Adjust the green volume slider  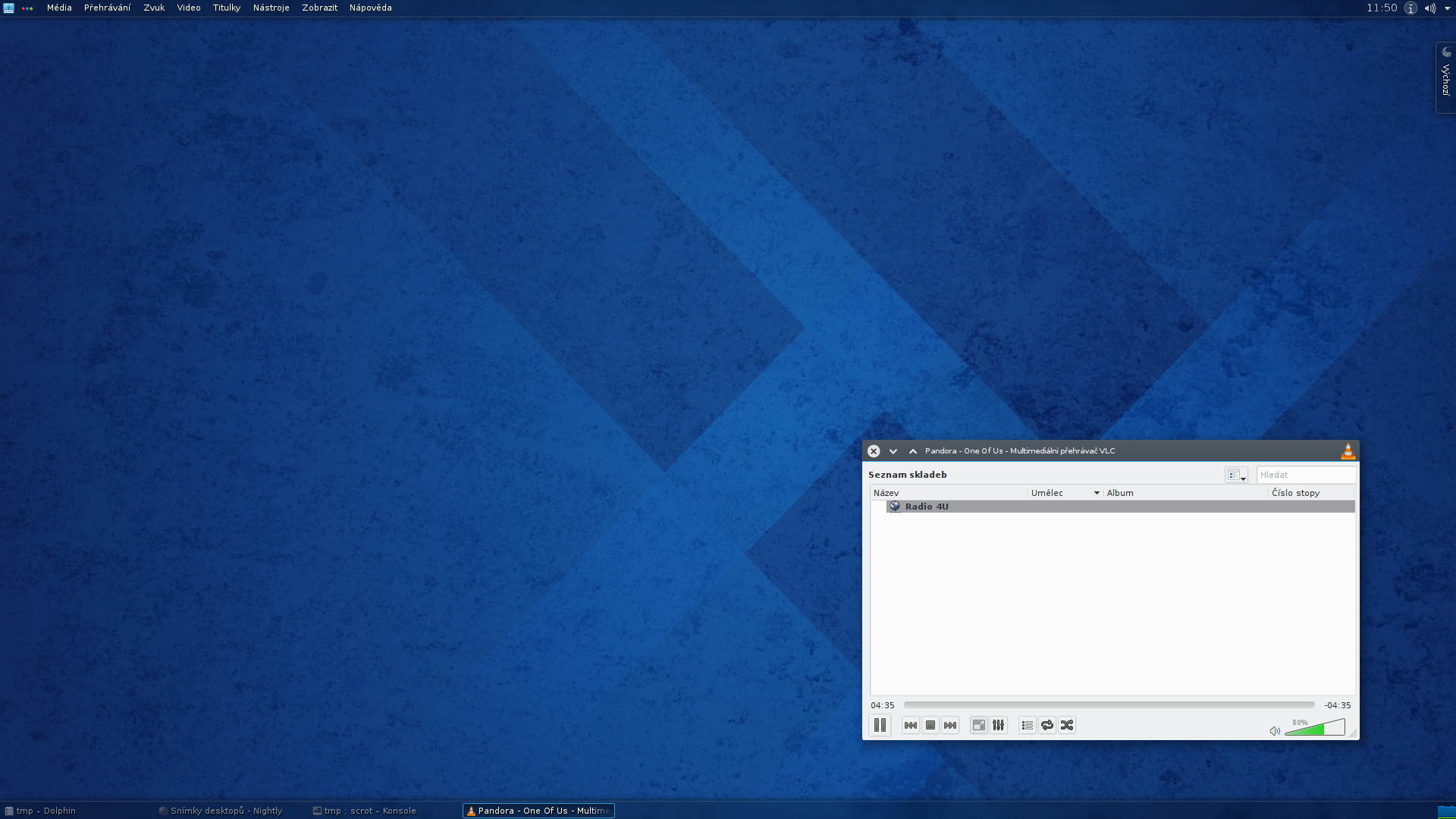[1315, 728]
